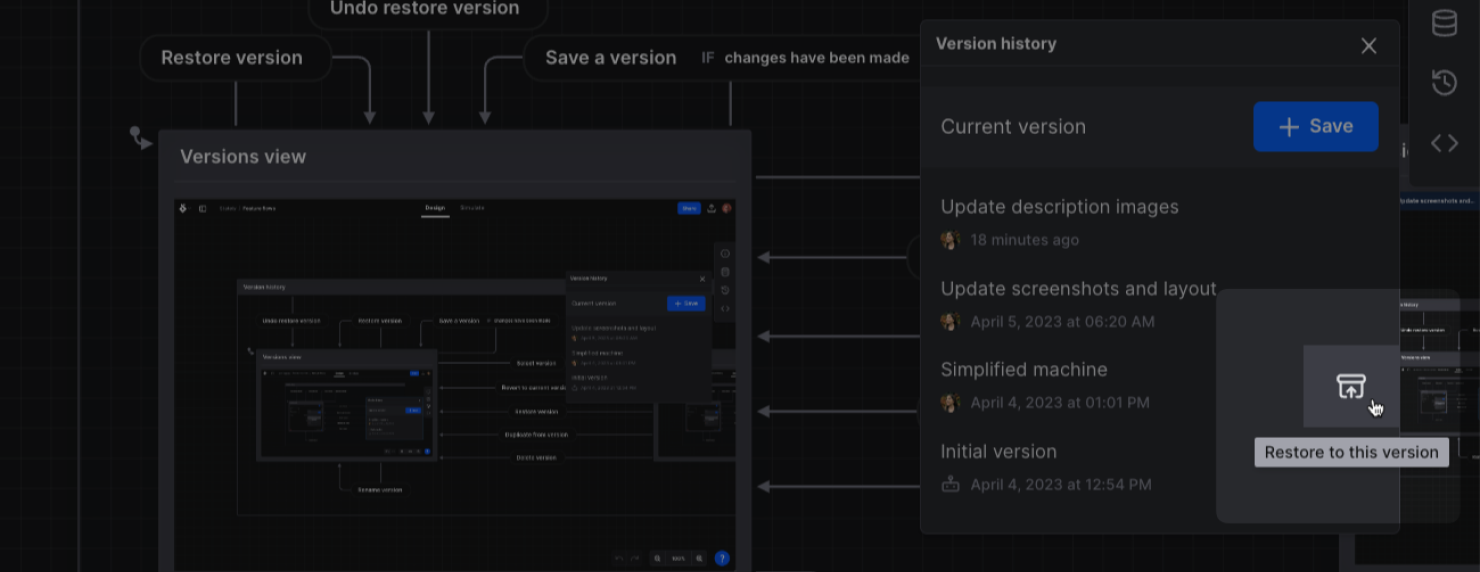The image size is (1480, 572).
Task: Click avatar beside April 4 01:01 PM timestamp
Action: (950, 403)
